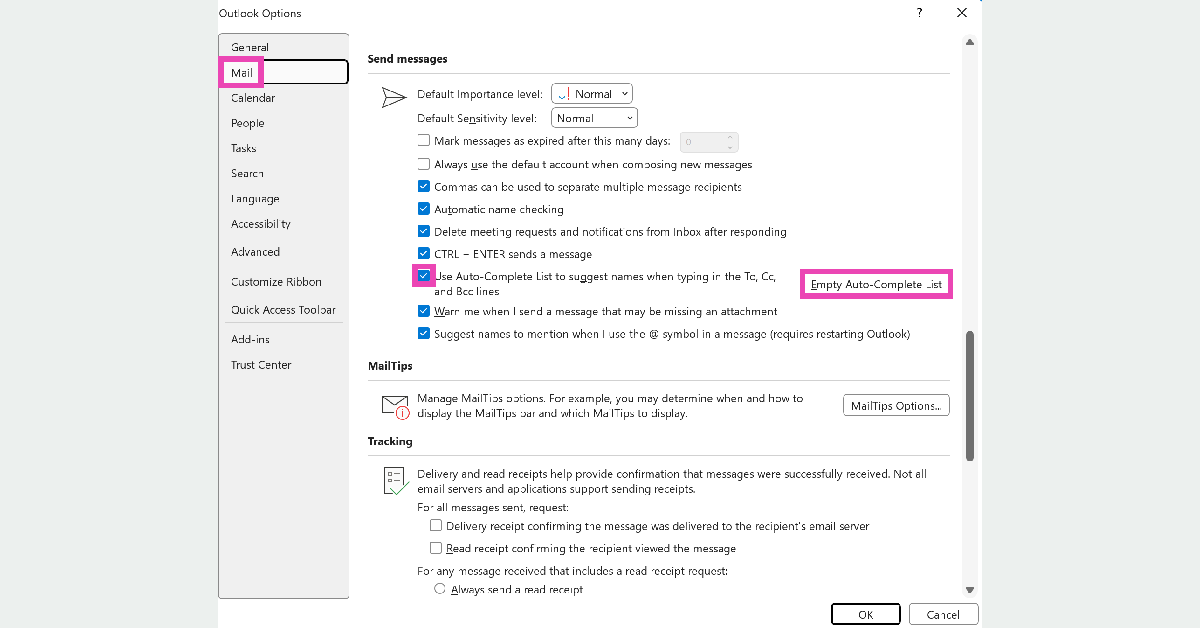This screenshot has width=1200, height=628.
Task: Enable Mark messages as expired checkbox
Action: pyautogui.click(x=424, y=141)
